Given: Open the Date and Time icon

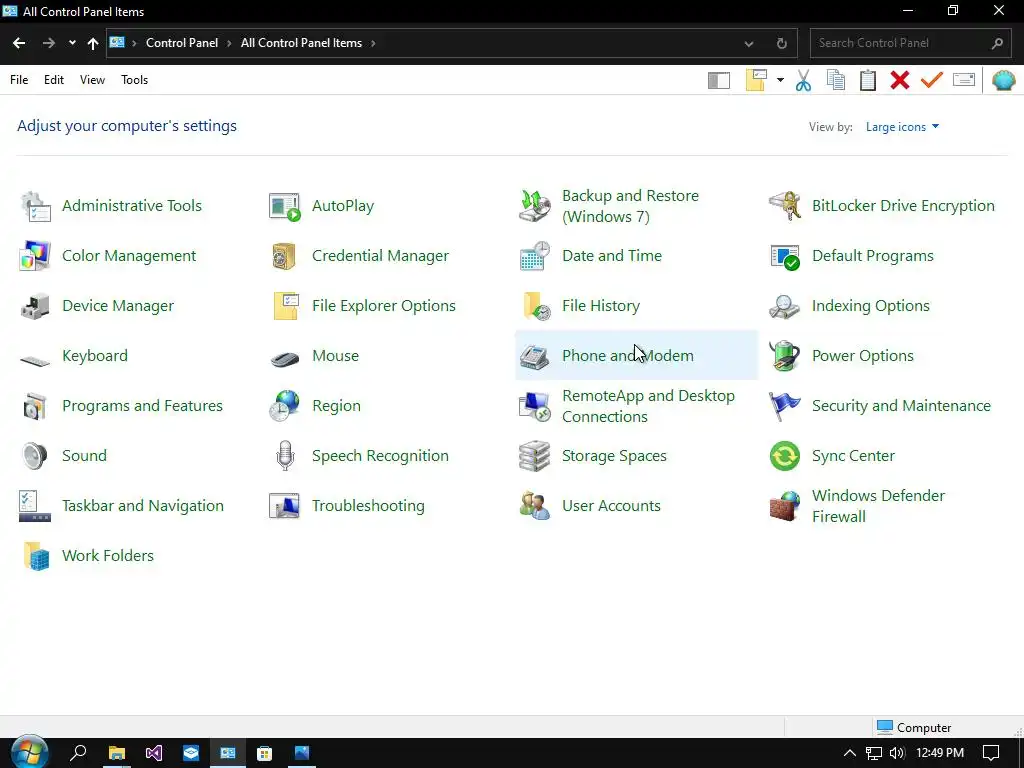Looking at the screenshot, I should (535, 256).
